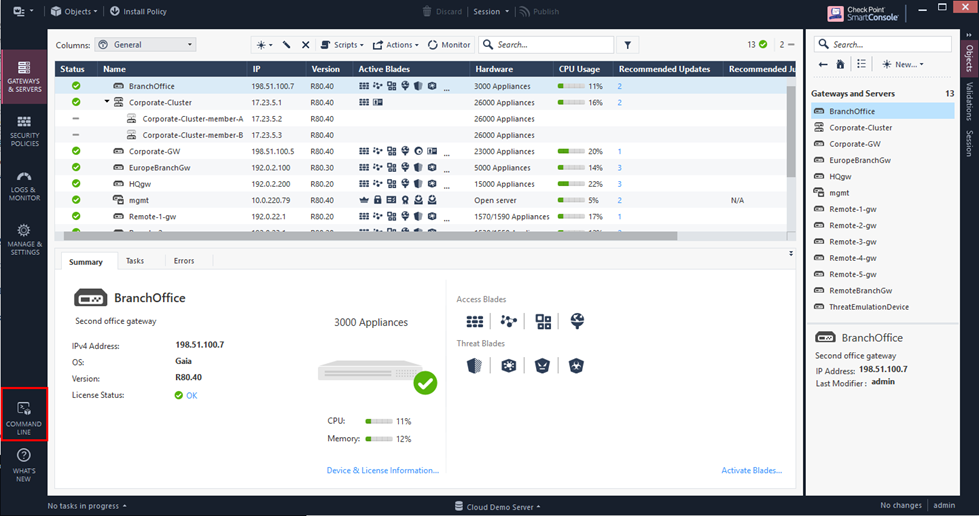The width and height of the screenshot is (979, 516).
Task: Open New... dropdown in Objects panel
Action: coord(903,64)
